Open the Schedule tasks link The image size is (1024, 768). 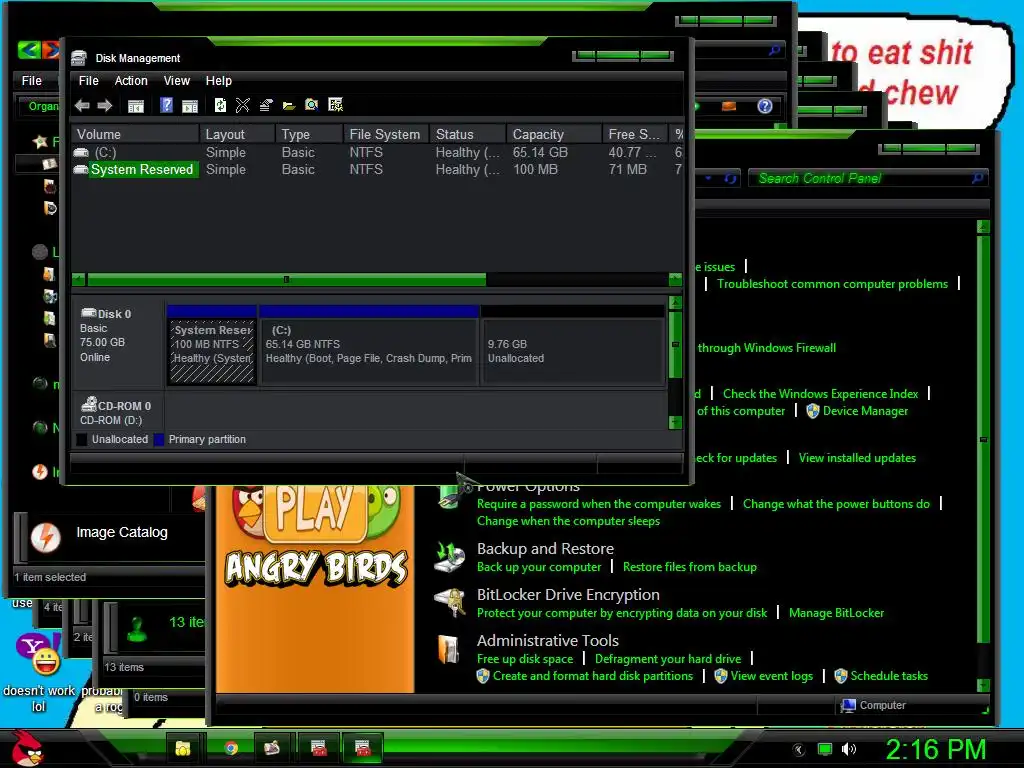[x=889, y=676]
